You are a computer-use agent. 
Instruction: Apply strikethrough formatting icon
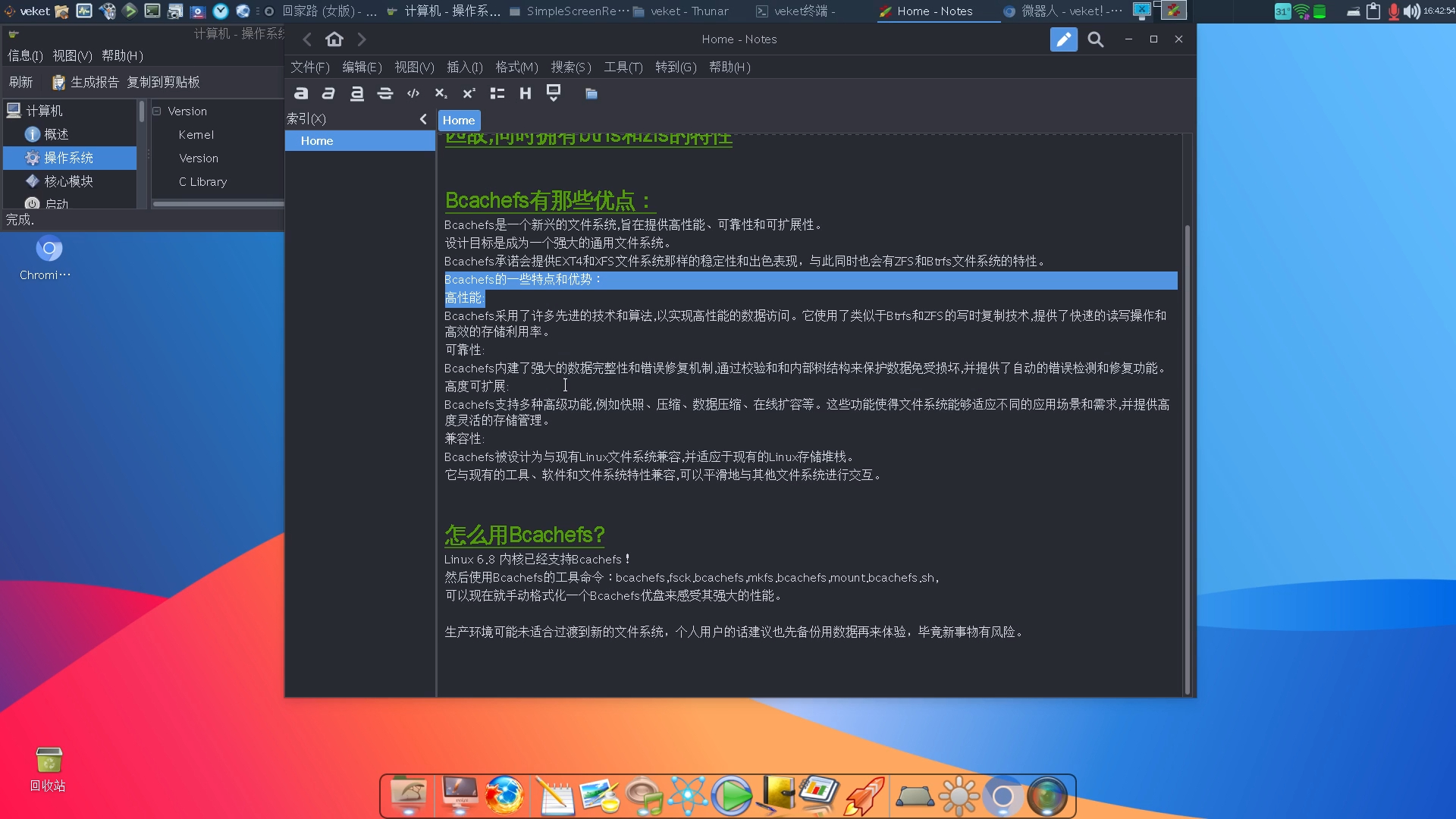pos(384,93)
